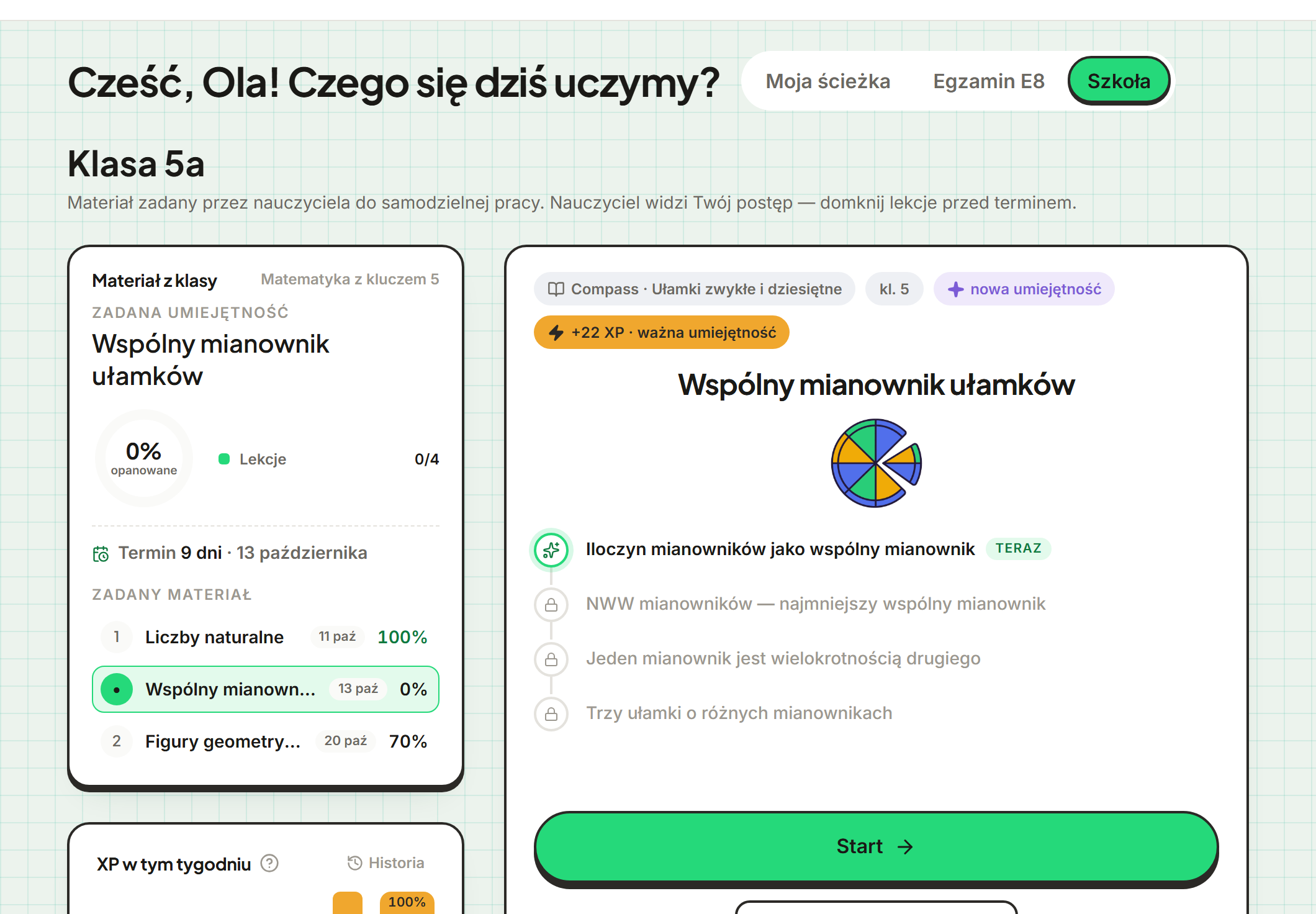Click the lock icon beside Trzy ułamki lesson

[x=551, y=713]
